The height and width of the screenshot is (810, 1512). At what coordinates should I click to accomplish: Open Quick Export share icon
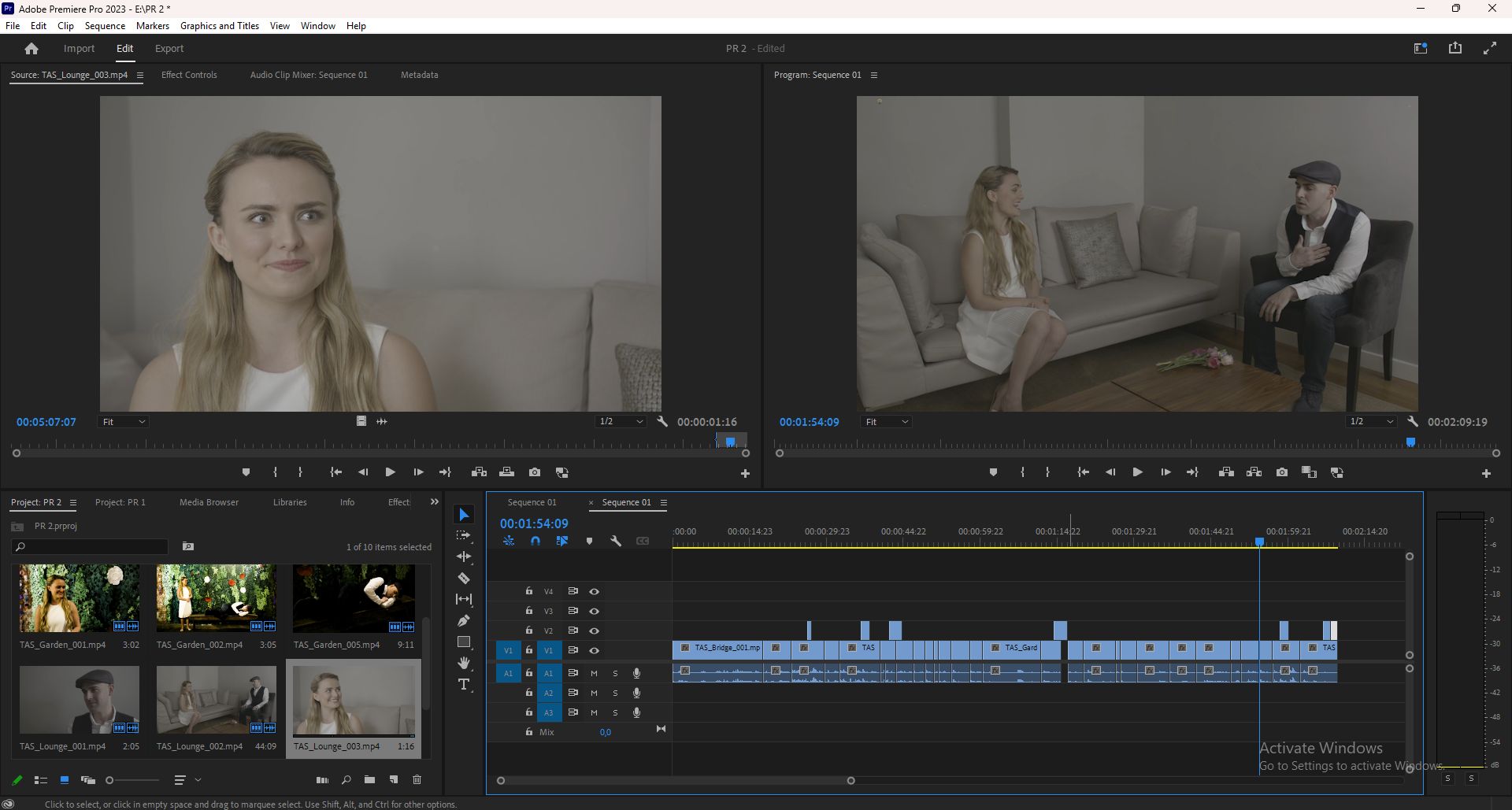click(x=1455, y=48)
